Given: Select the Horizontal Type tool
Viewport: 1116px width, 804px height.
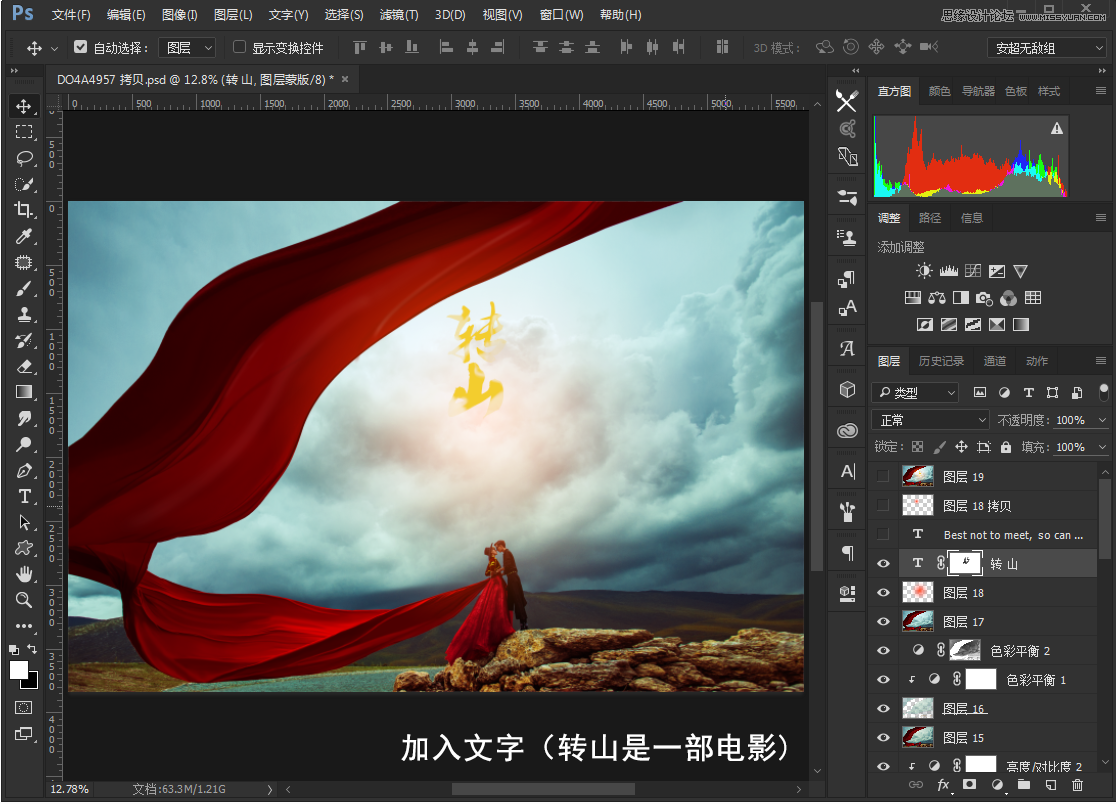Looking at the screenshot, I should (23, 496).
